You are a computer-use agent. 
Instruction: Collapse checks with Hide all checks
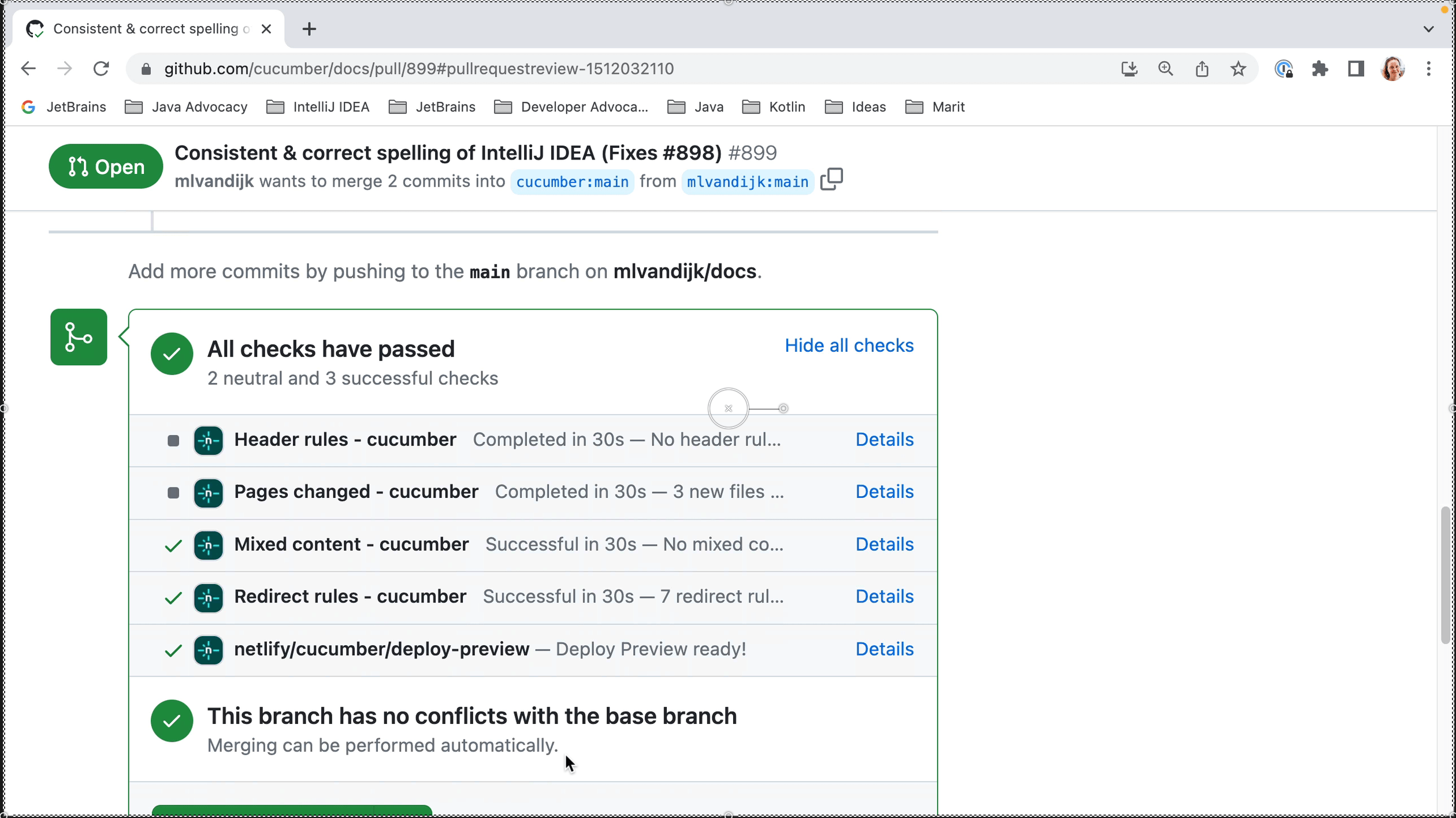(849, 345)
